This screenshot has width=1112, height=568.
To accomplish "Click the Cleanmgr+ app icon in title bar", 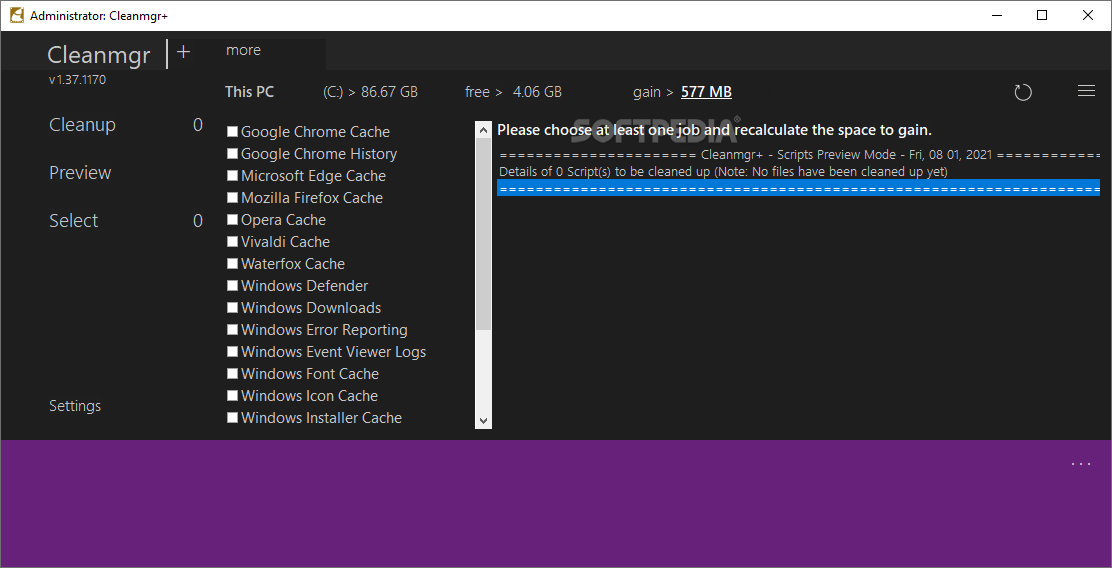I will pyautogui.click(x=17, y=15).
